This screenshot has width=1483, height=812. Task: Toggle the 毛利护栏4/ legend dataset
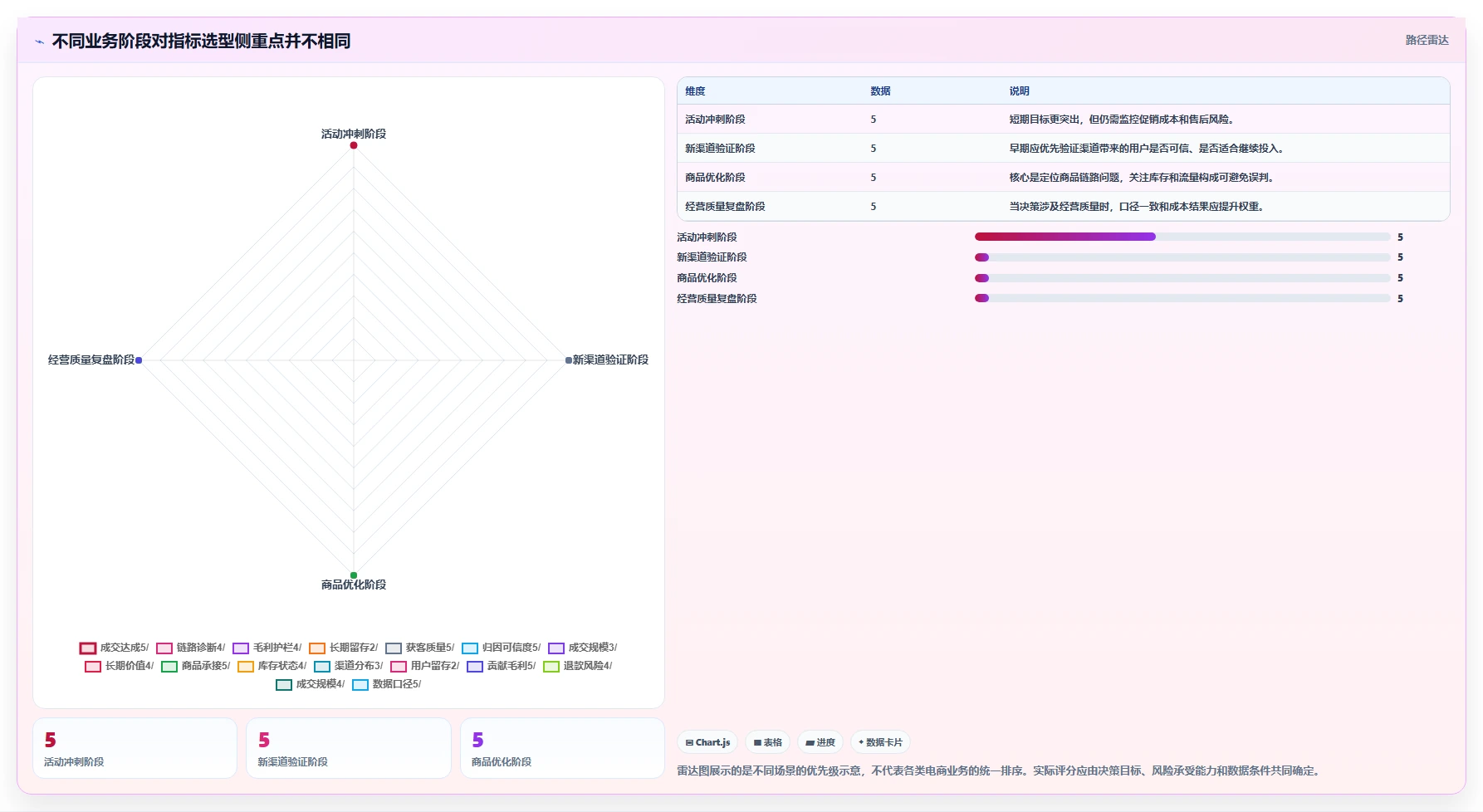click(x=267, y=648)
